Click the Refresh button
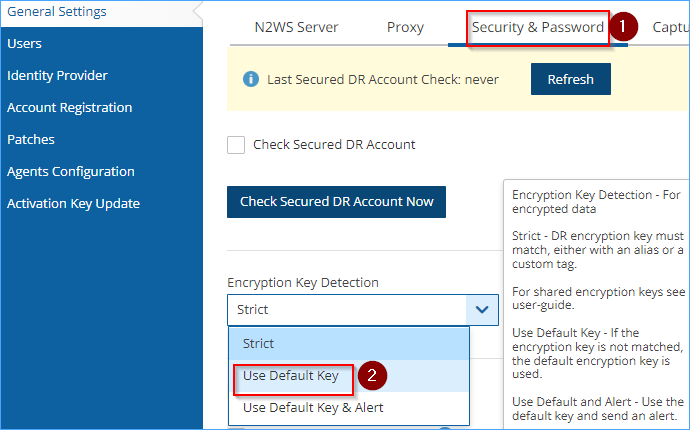 (571, 79)
